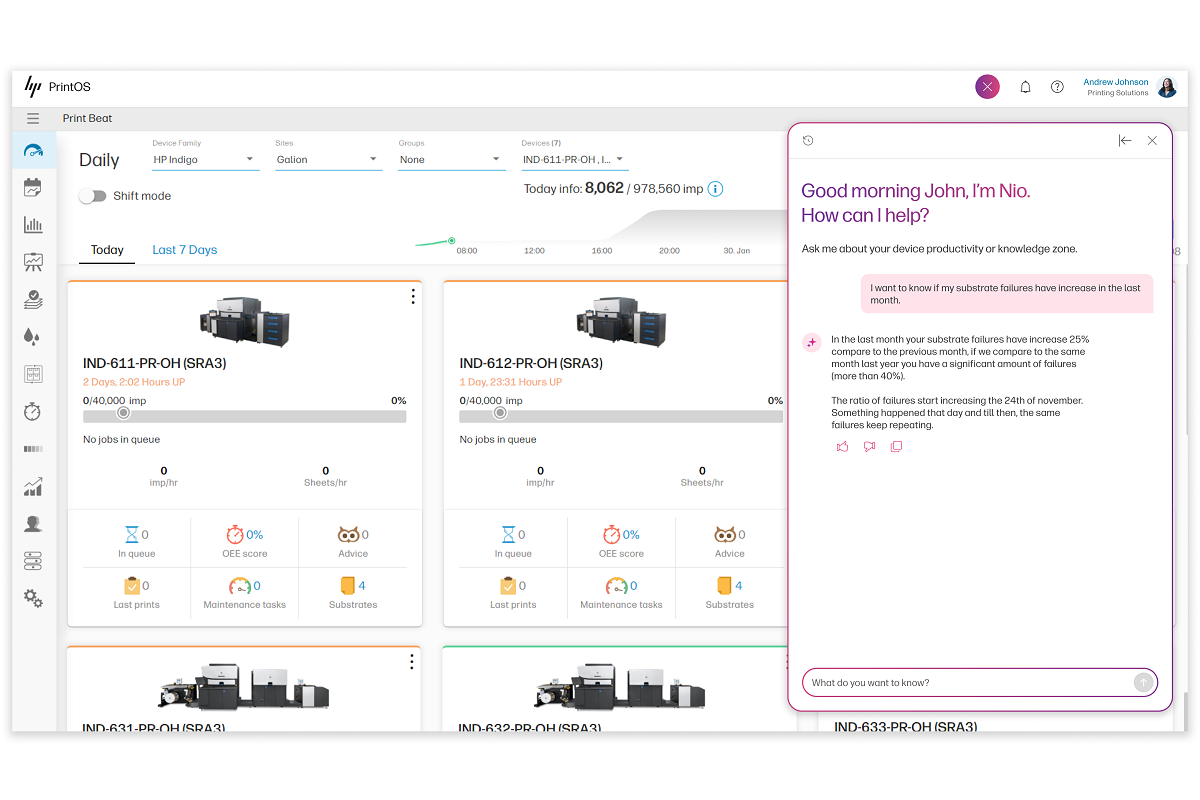1200x800 pixels.
Task: Click the Andrew Johnson user name
Action: [x=1116, y=82]
